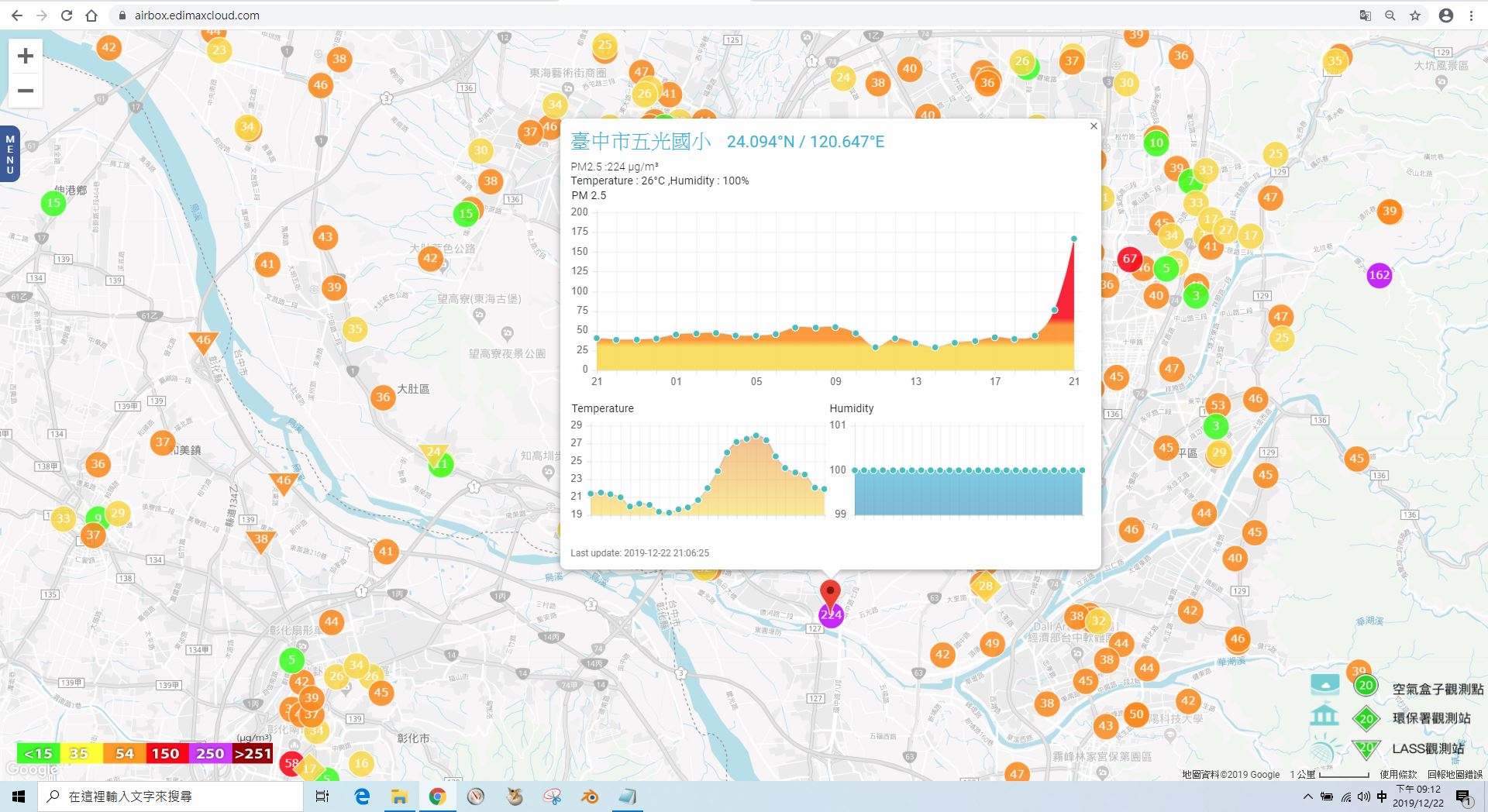Select the yellow diamond 28 EPA marker
This screenshot has width=1488, height=812.
coord(985,587)
